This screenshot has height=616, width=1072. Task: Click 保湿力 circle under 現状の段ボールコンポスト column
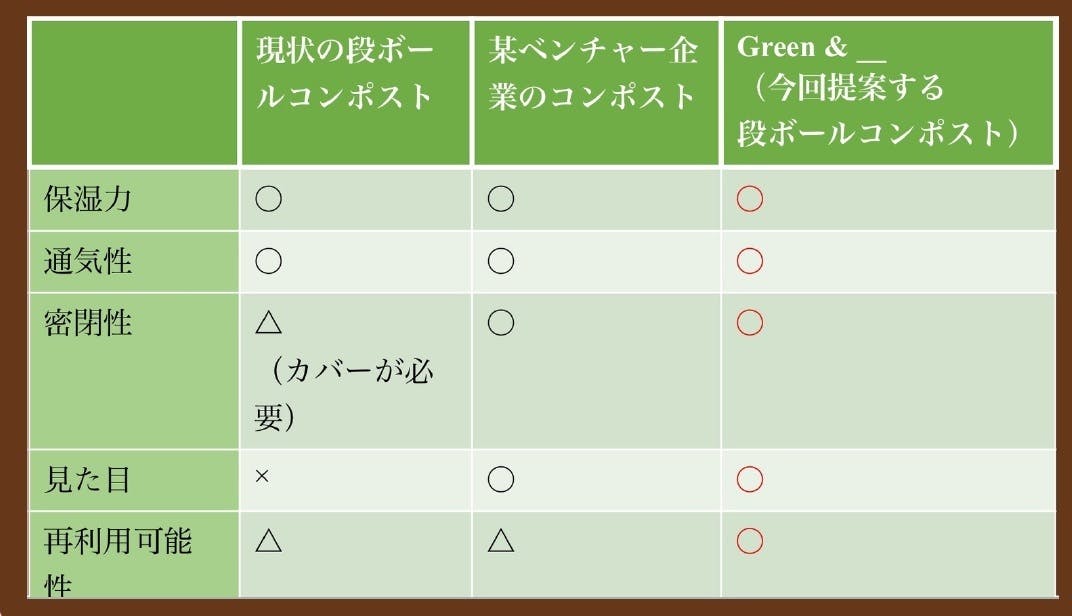(x=268, y=199)
